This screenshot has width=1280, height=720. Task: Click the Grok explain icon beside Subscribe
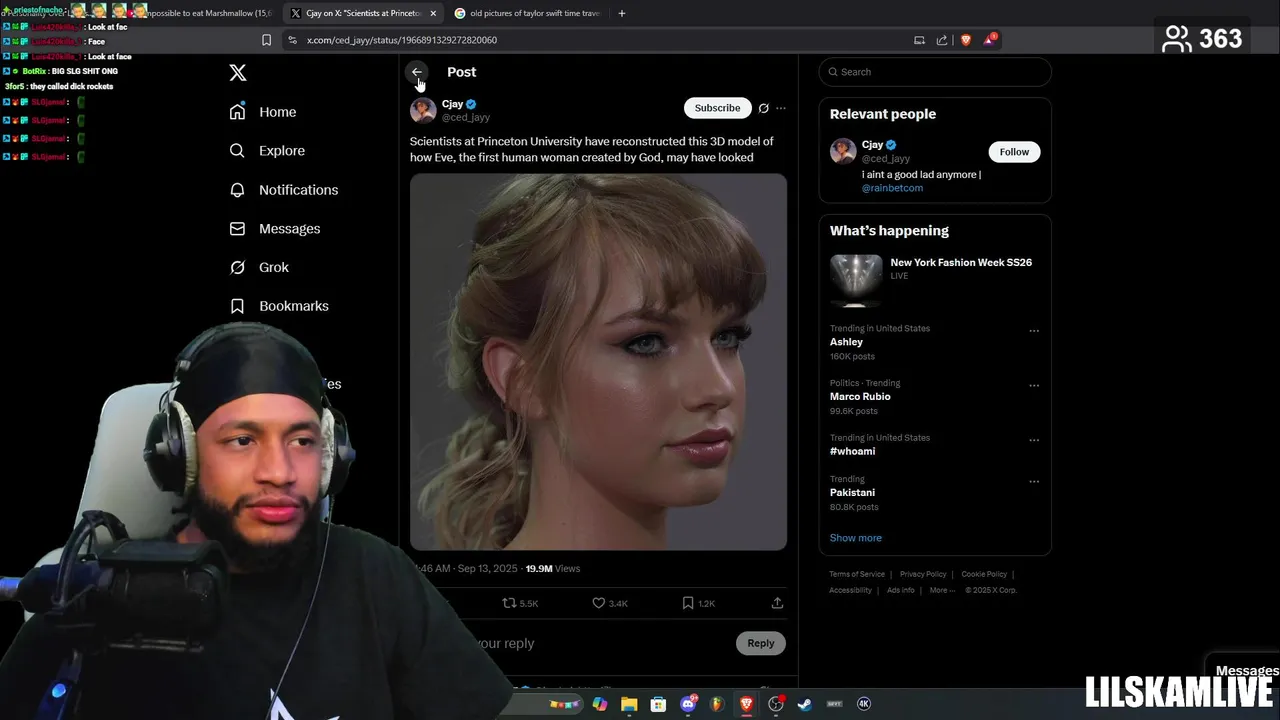pos(764,108)
